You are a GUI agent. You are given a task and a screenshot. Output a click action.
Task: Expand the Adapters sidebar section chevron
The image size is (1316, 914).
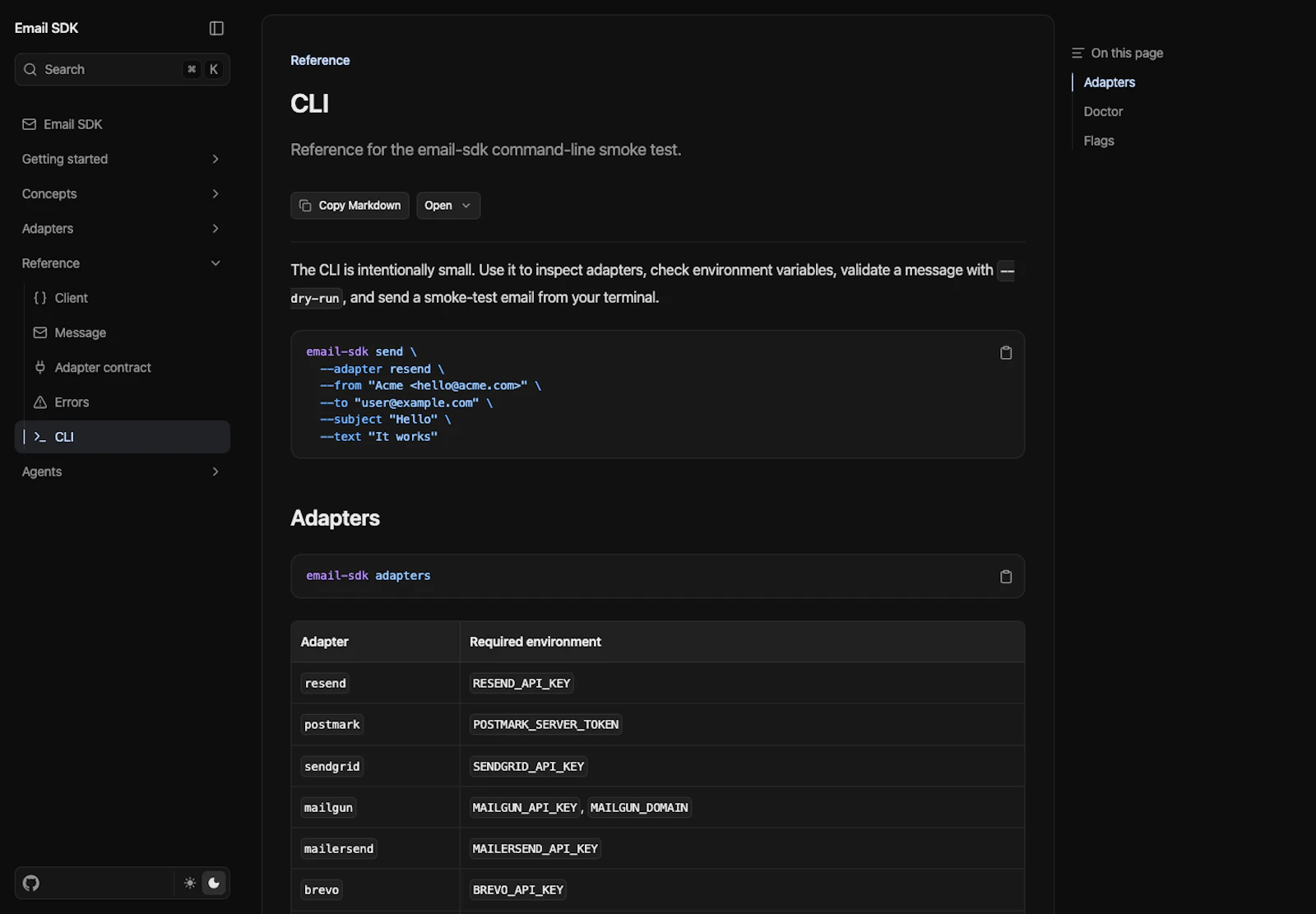point(215,228)
